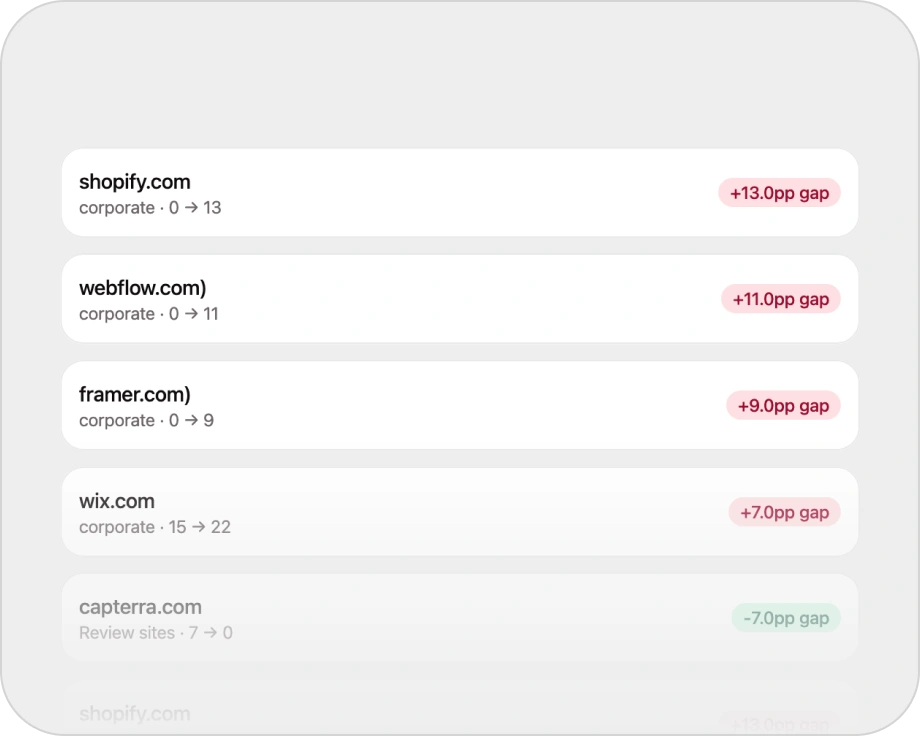Click the green -7.0pp gap badge
920x736 pixels.
(x=785, y=618)
